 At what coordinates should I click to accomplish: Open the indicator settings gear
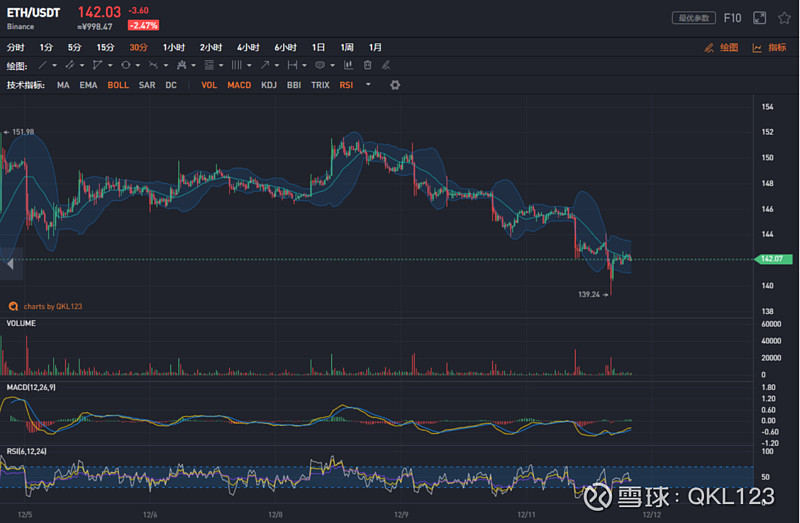(x=395, y=85)
